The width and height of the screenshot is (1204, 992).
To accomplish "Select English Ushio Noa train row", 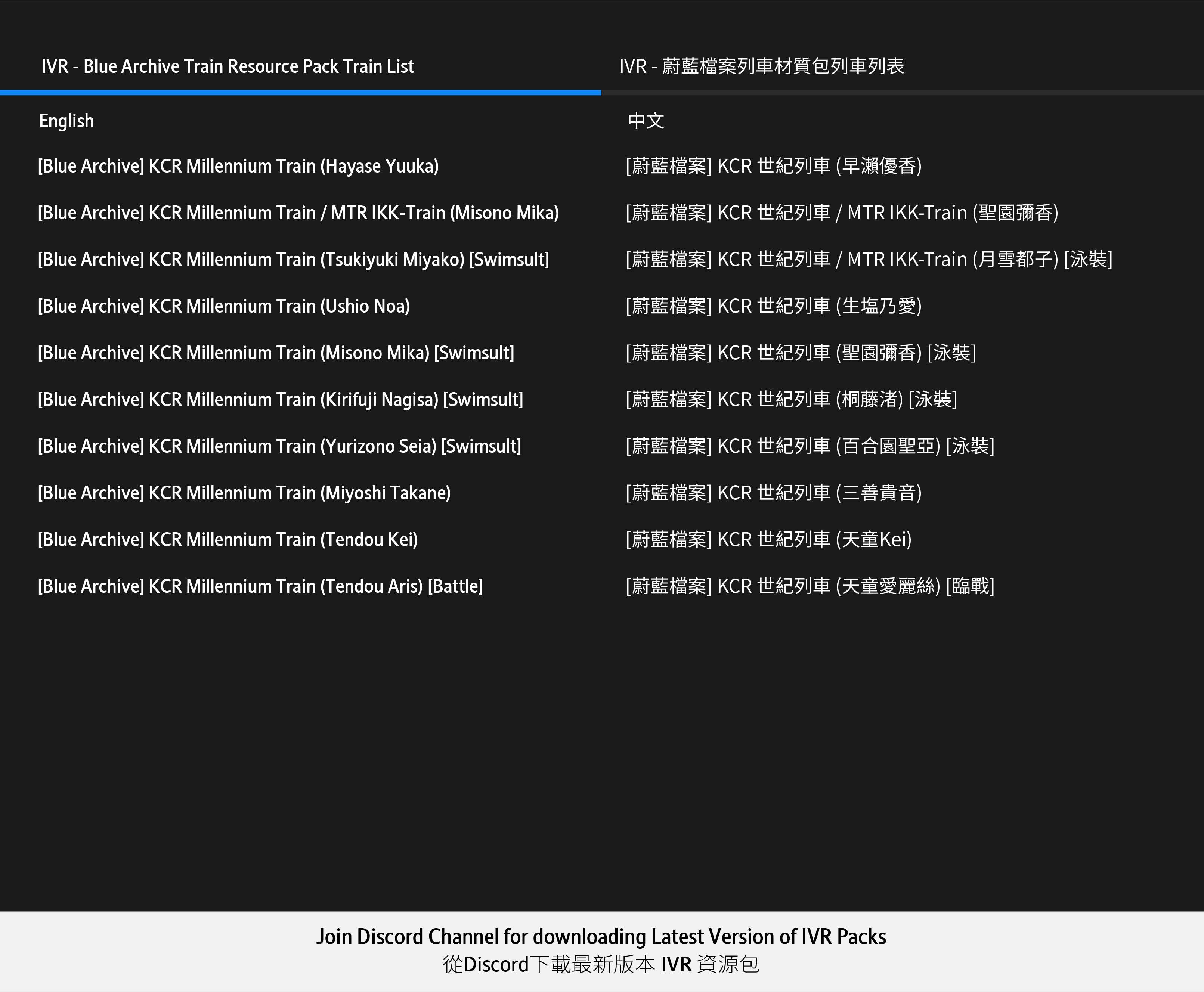I will point(224,306).
